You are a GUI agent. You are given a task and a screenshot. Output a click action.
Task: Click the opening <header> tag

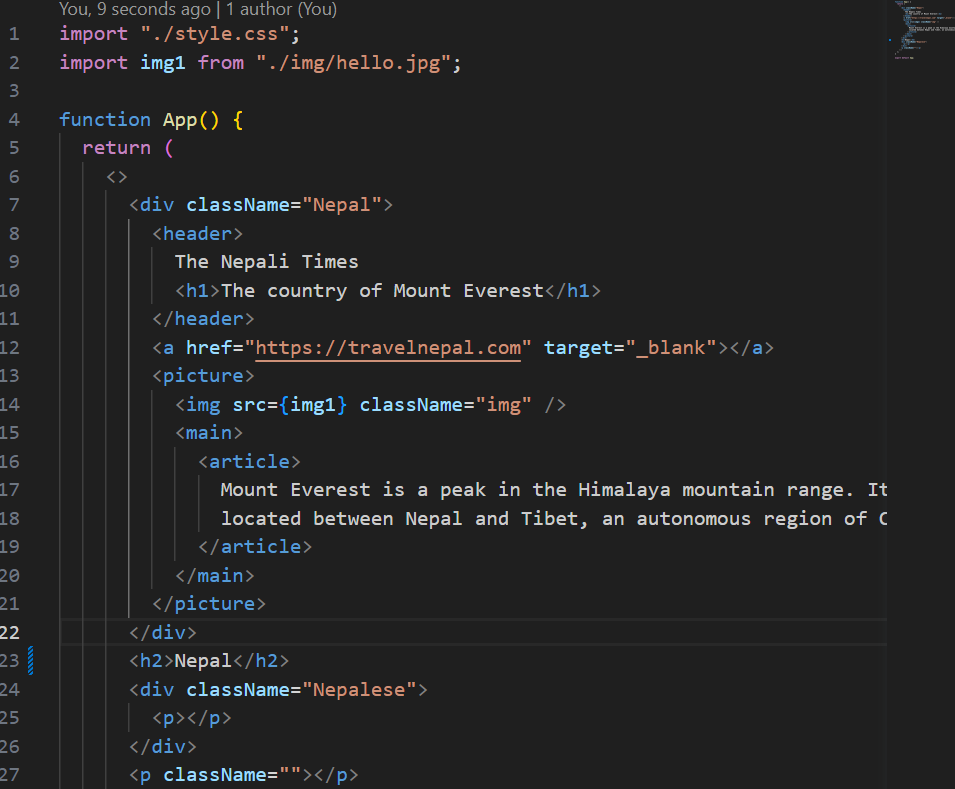click(197, 234)
